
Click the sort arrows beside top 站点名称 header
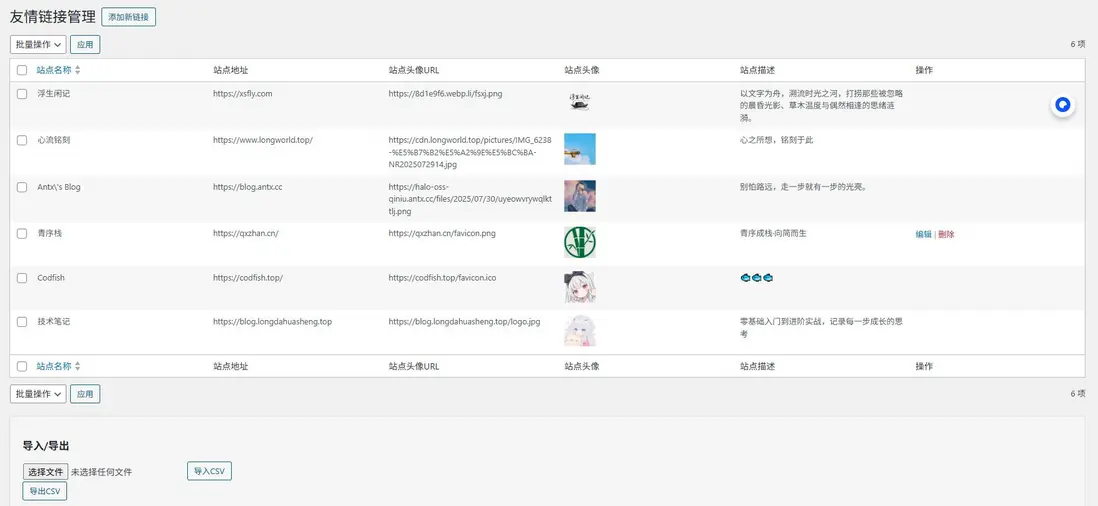tap(78, 71)
